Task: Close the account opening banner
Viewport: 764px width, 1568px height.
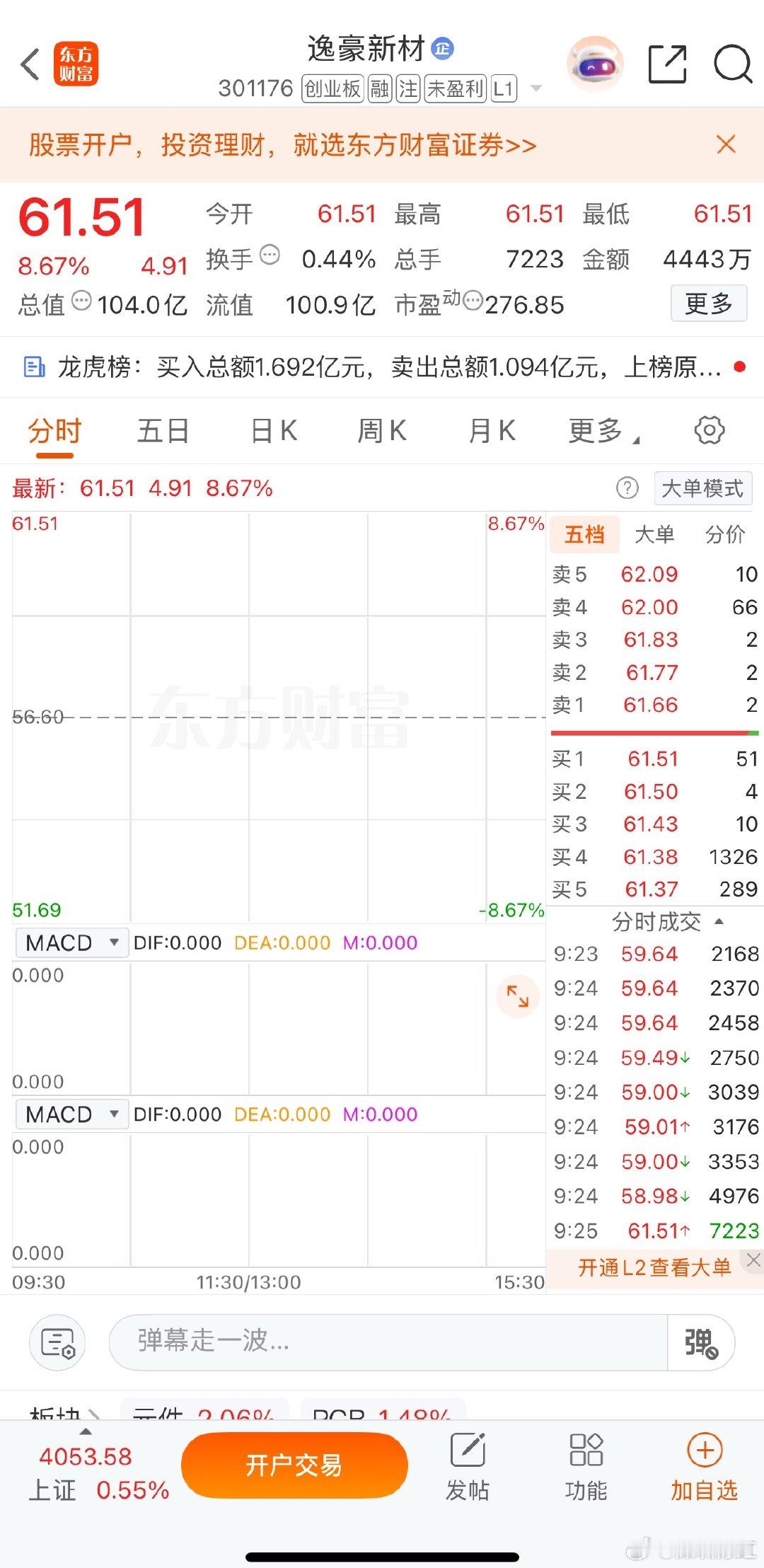Action: tap(726, 144)
